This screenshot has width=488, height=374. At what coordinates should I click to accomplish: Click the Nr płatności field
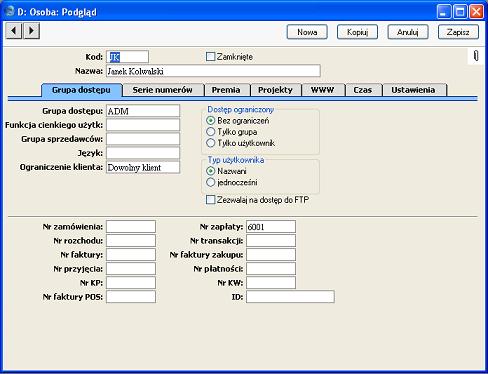click(x=271, y=269)
